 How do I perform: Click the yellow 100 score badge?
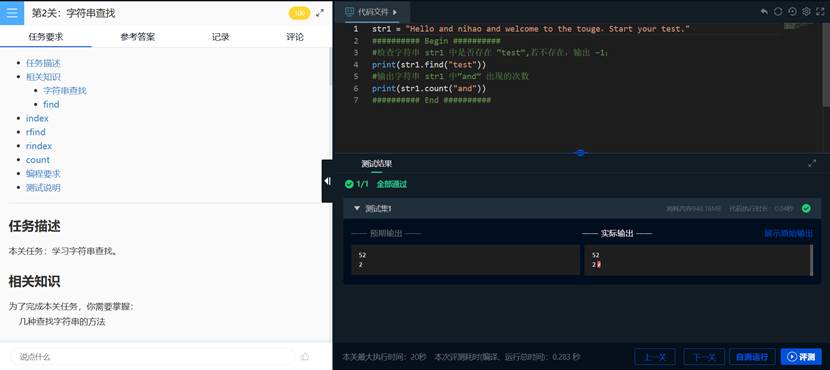click(299, 13)
